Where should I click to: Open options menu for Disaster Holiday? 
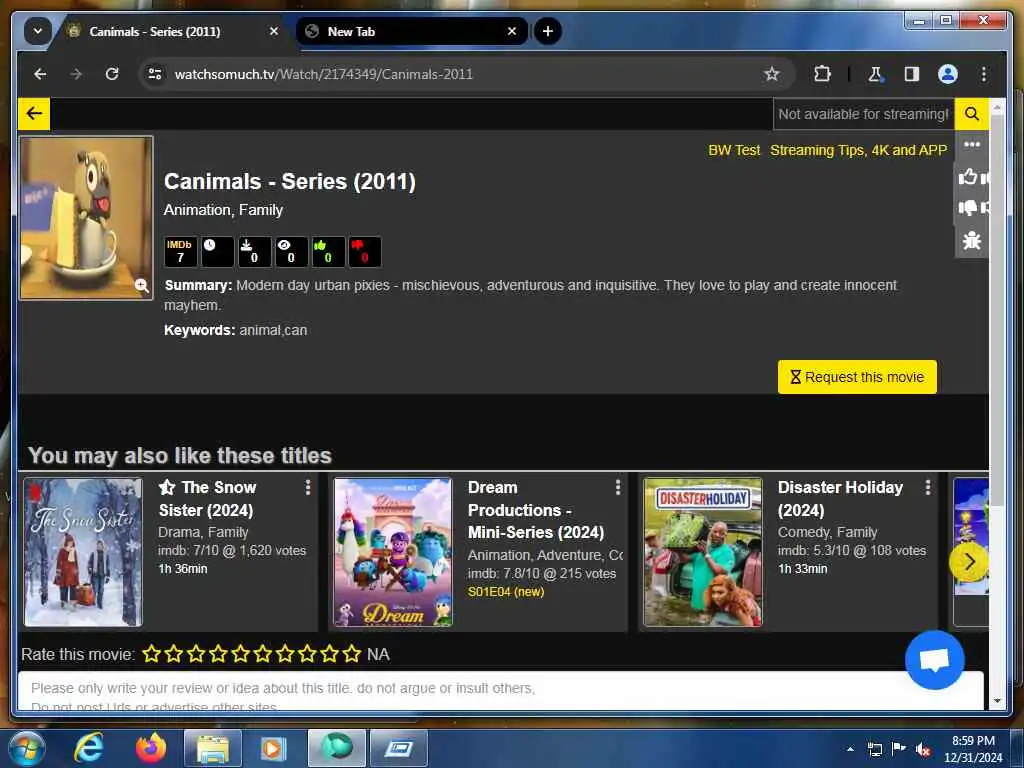click(928, 487)
